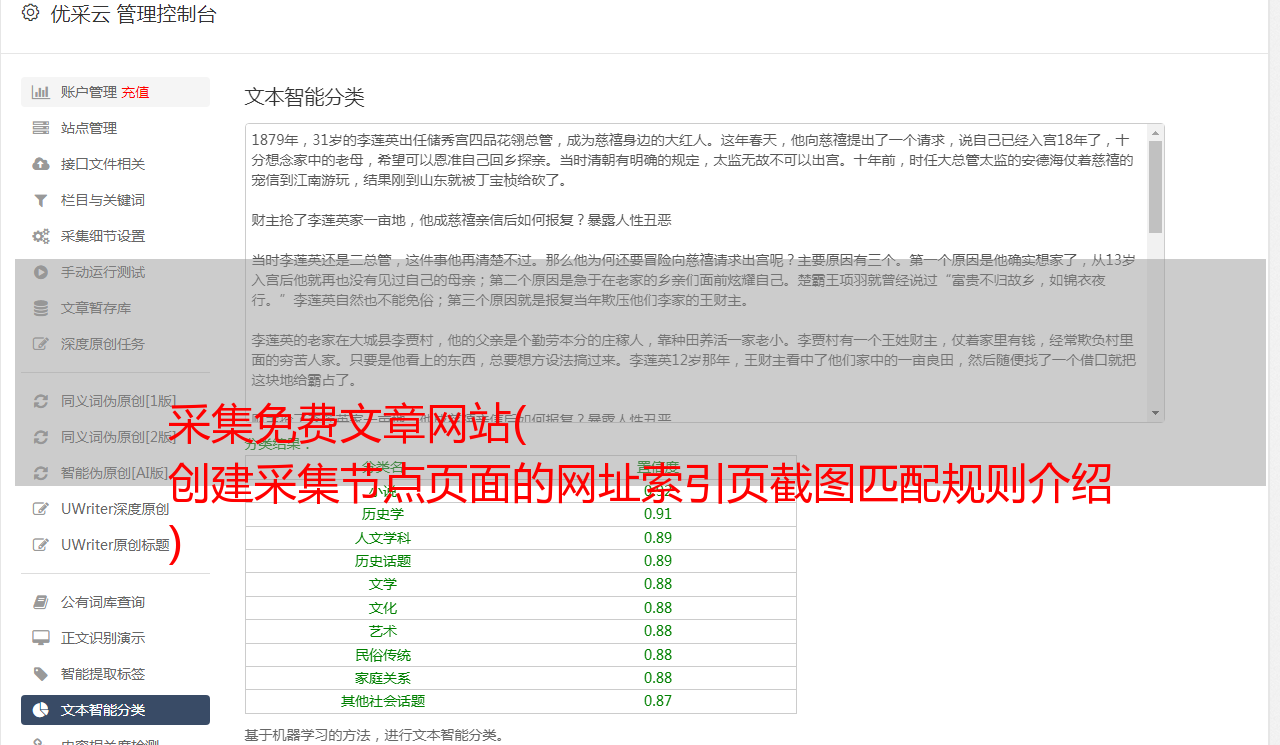Click the UWriter深度原创 edit icon
The width and height of the screenshot is (1280, 745).
click(x=41, y=509)
